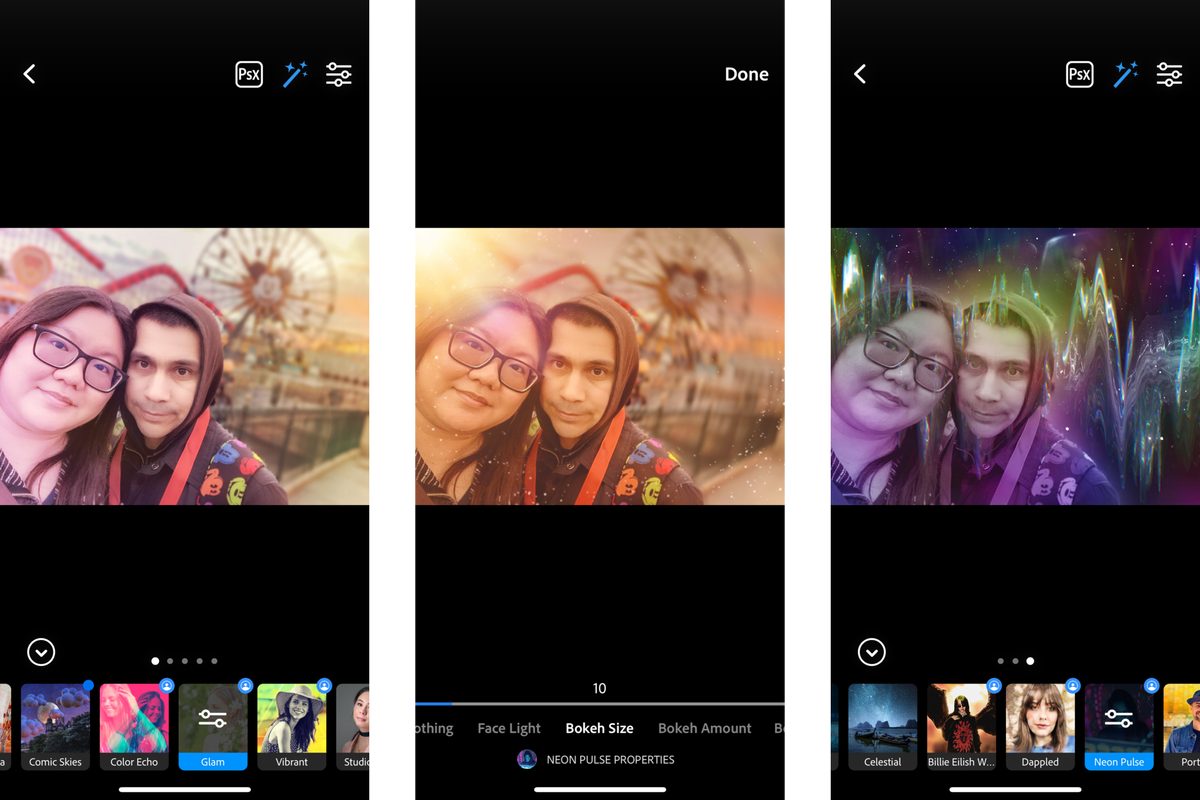Tap Done to apply the edits
The image size is (1200, 800).
(746, 73)
